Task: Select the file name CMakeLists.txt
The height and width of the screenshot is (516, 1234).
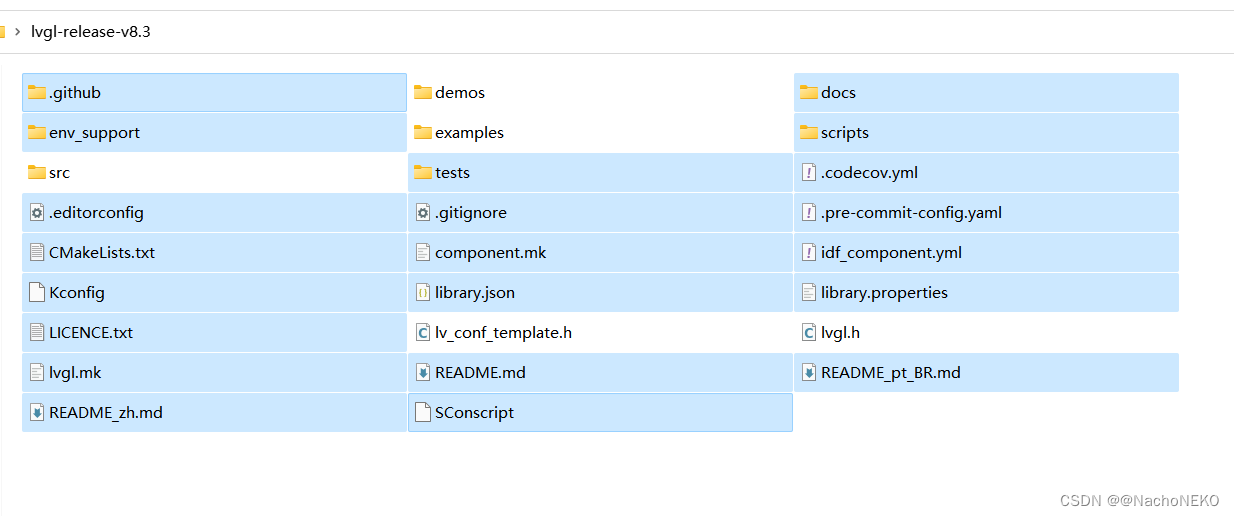Action: pyautogui.click(x=102, y=252)
